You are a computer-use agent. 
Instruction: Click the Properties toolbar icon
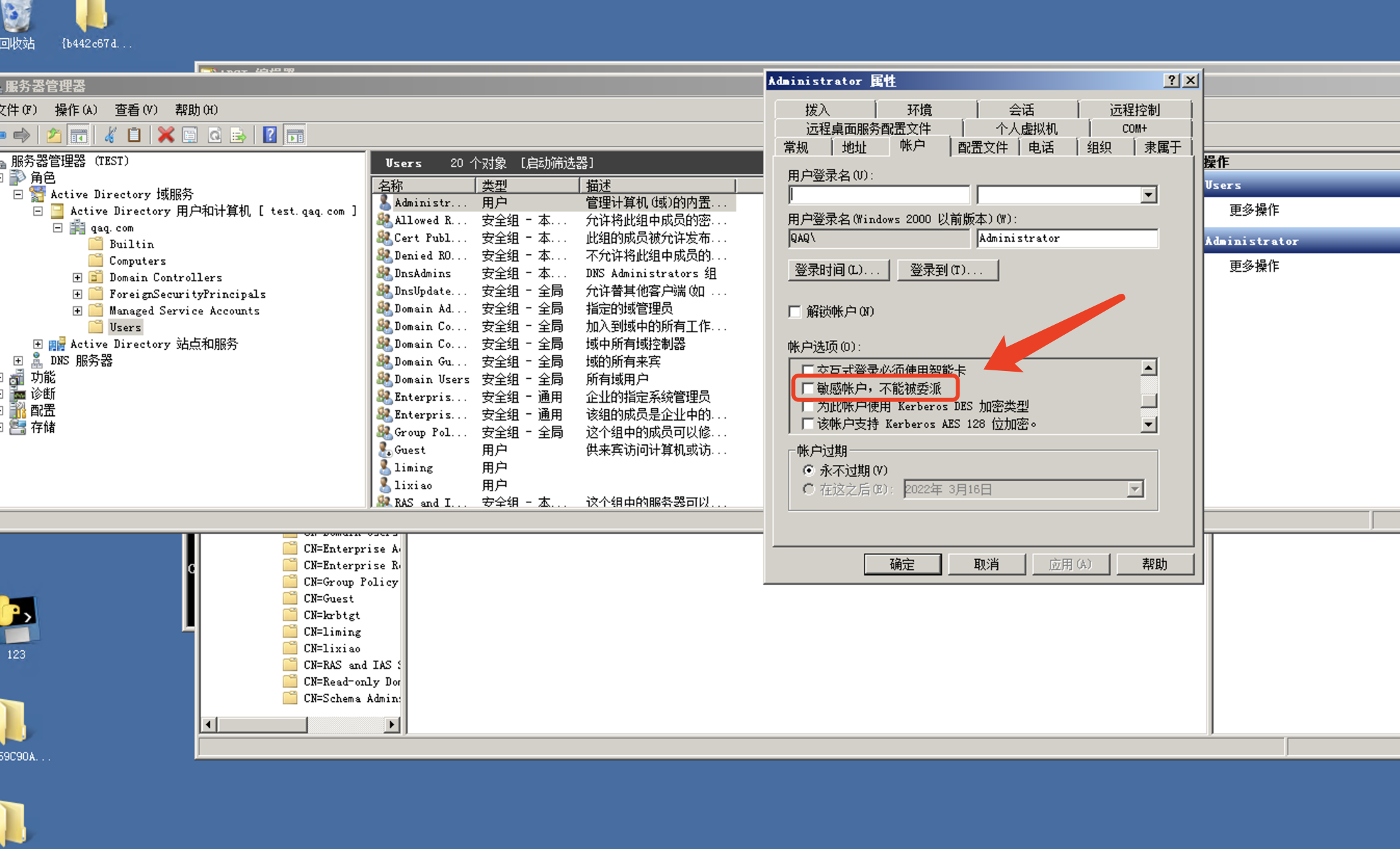click(189, 135)
